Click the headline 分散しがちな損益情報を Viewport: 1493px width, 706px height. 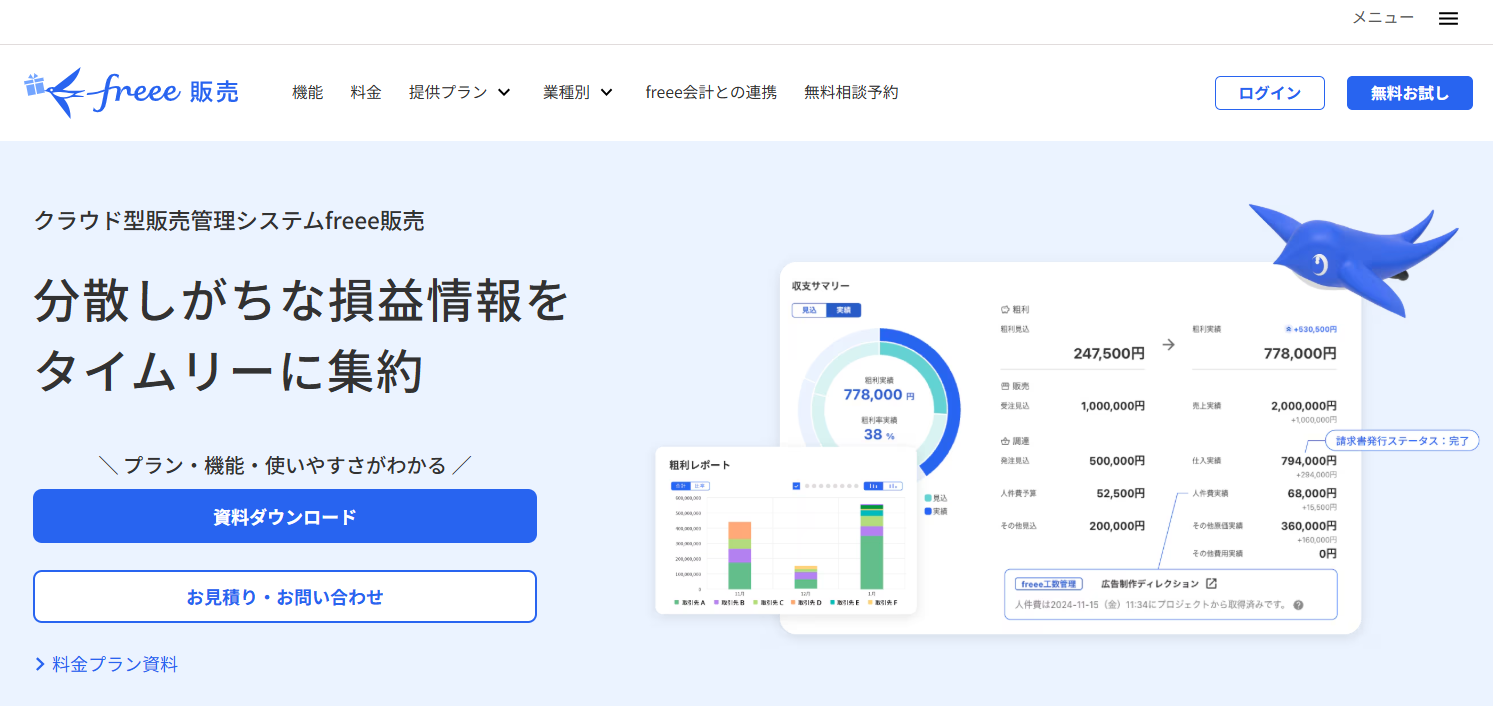[x=301, y=299]
